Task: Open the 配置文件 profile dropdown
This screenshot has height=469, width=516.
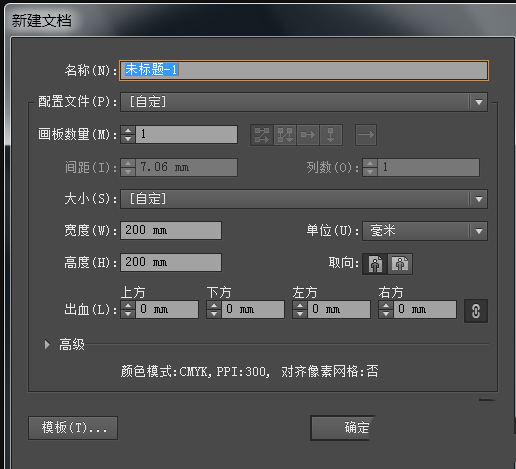Action: pyautogui.click(x=304, y=102)
